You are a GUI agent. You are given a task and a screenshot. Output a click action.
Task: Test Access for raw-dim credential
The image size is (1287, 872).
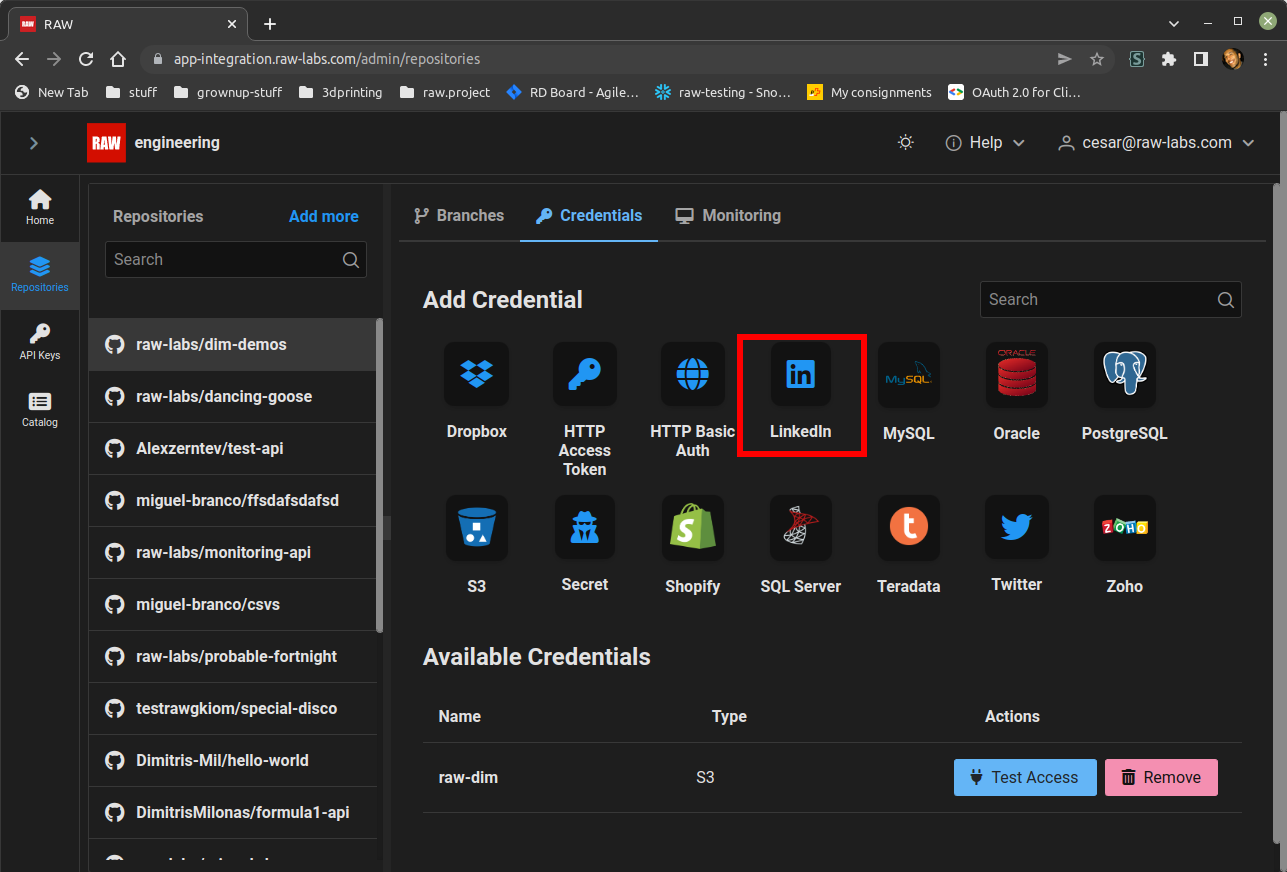coord(1025,777)
